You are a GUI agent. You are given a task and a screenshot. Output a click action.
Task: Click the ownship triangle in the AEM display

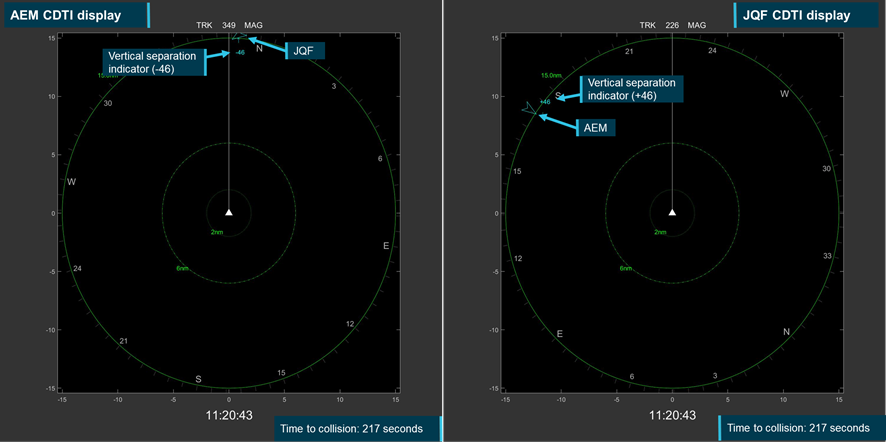[229, 212]
